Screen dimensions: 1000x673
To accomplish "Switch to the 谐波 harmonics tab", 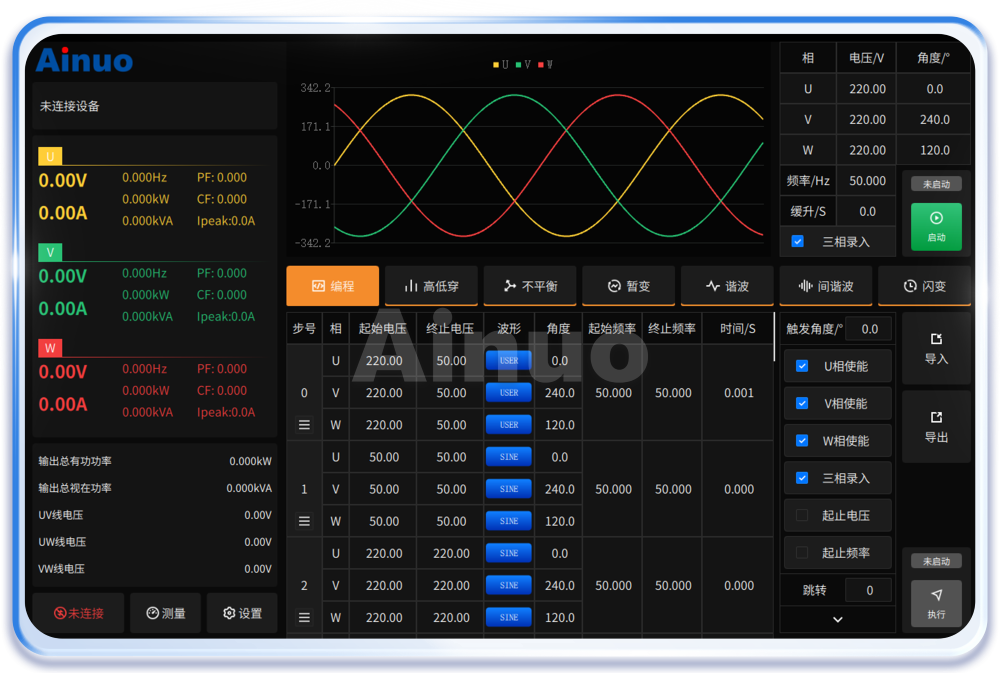I will point(727,286).
